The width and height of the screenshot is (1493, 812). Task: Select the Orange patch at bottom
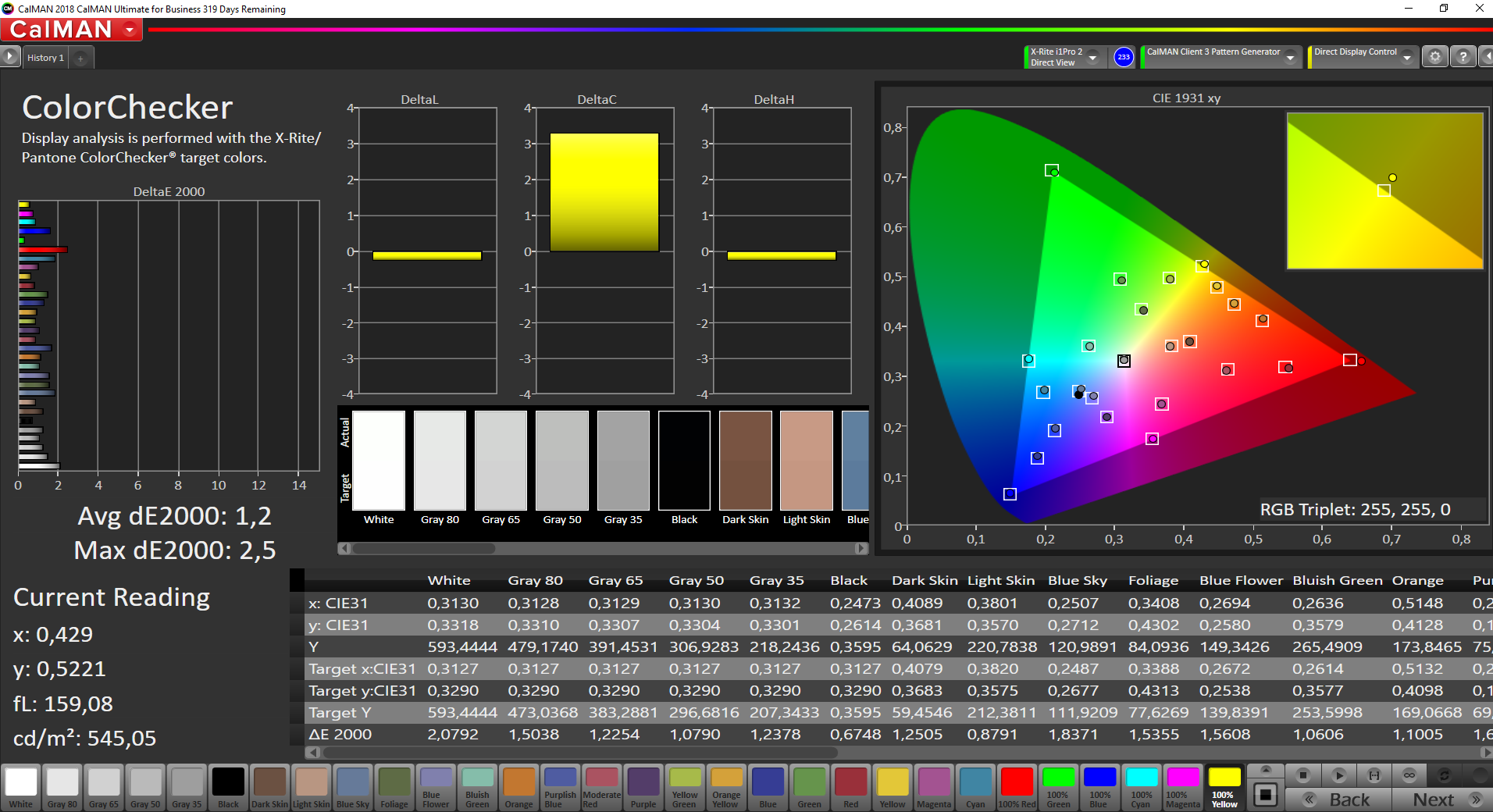tap(518, 788)
